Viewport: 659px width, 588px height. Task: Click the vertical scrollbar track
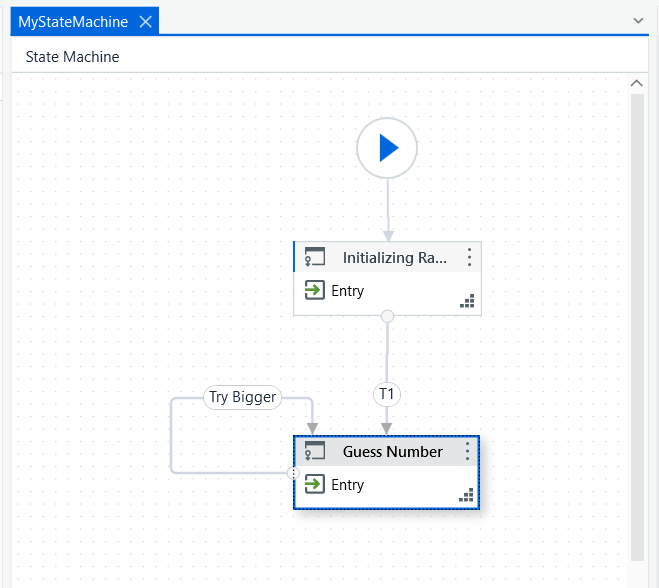[637, 327]
